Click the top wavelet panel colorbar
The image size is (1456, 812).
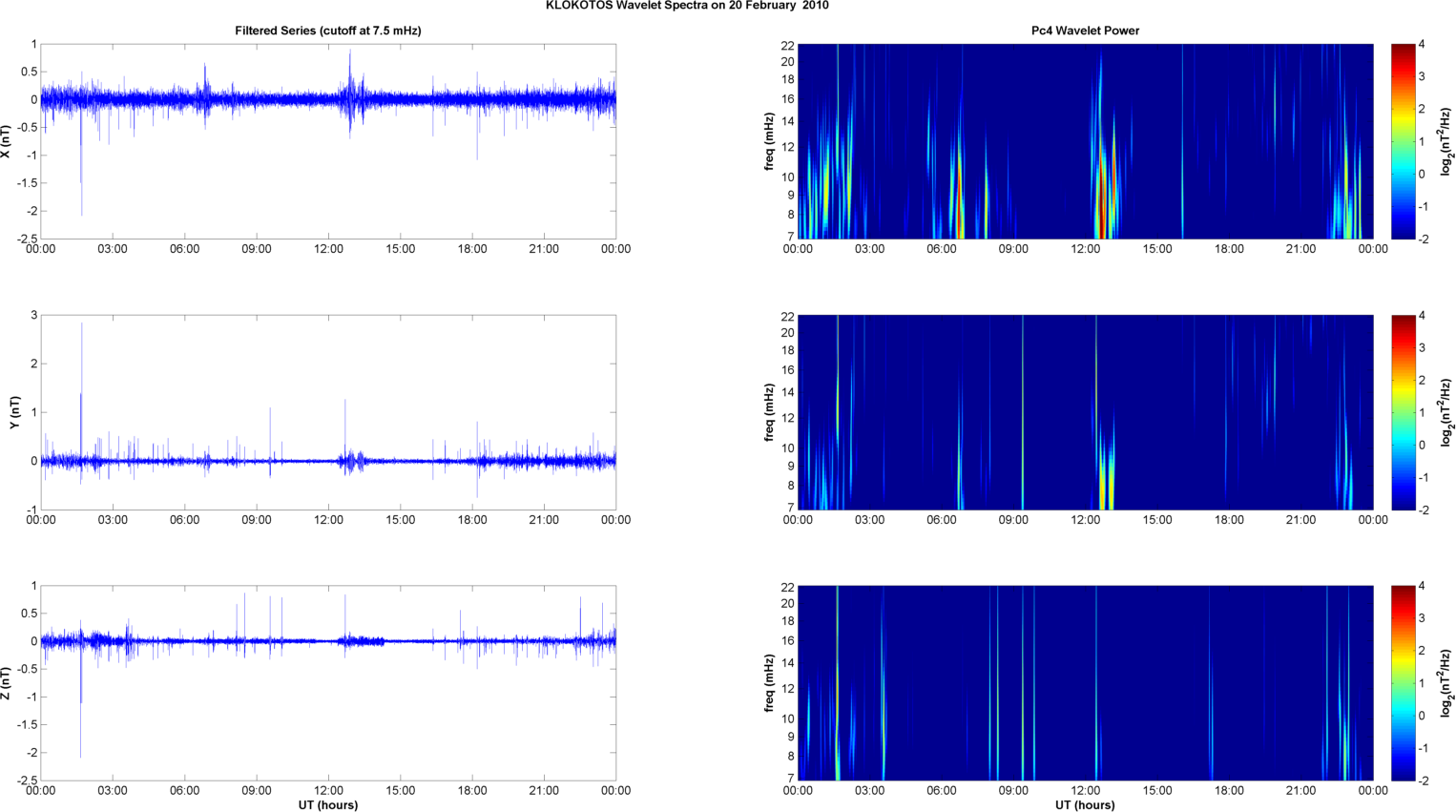tap(1403, 141)
